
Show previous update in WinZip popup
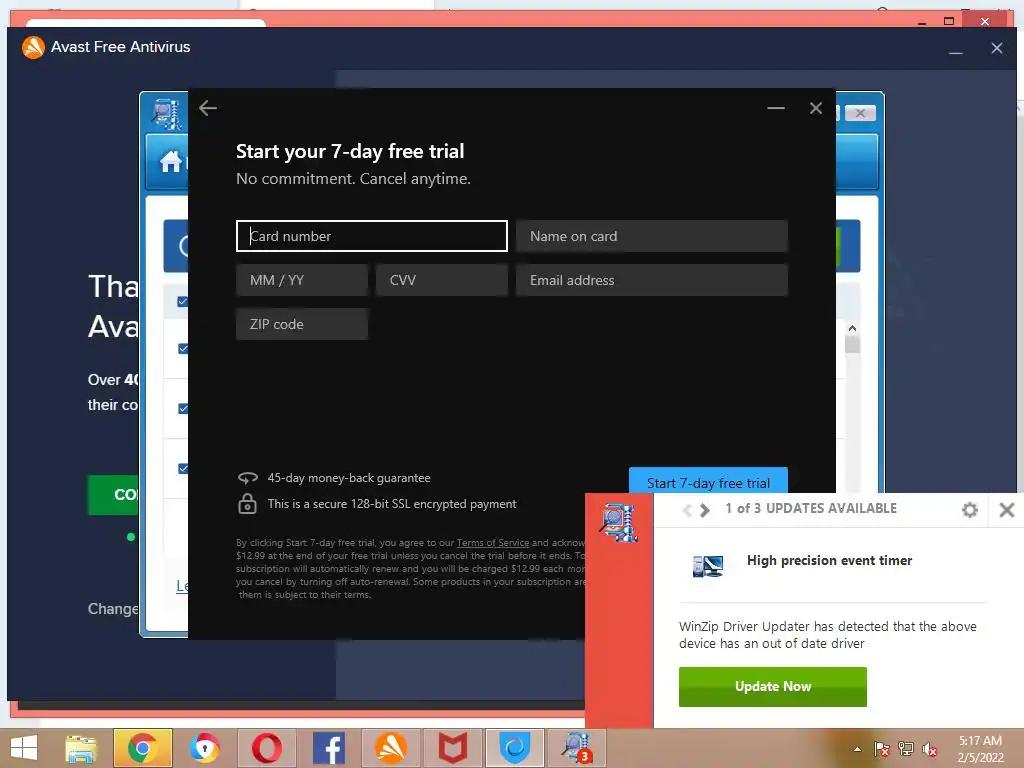coord(686,509)
